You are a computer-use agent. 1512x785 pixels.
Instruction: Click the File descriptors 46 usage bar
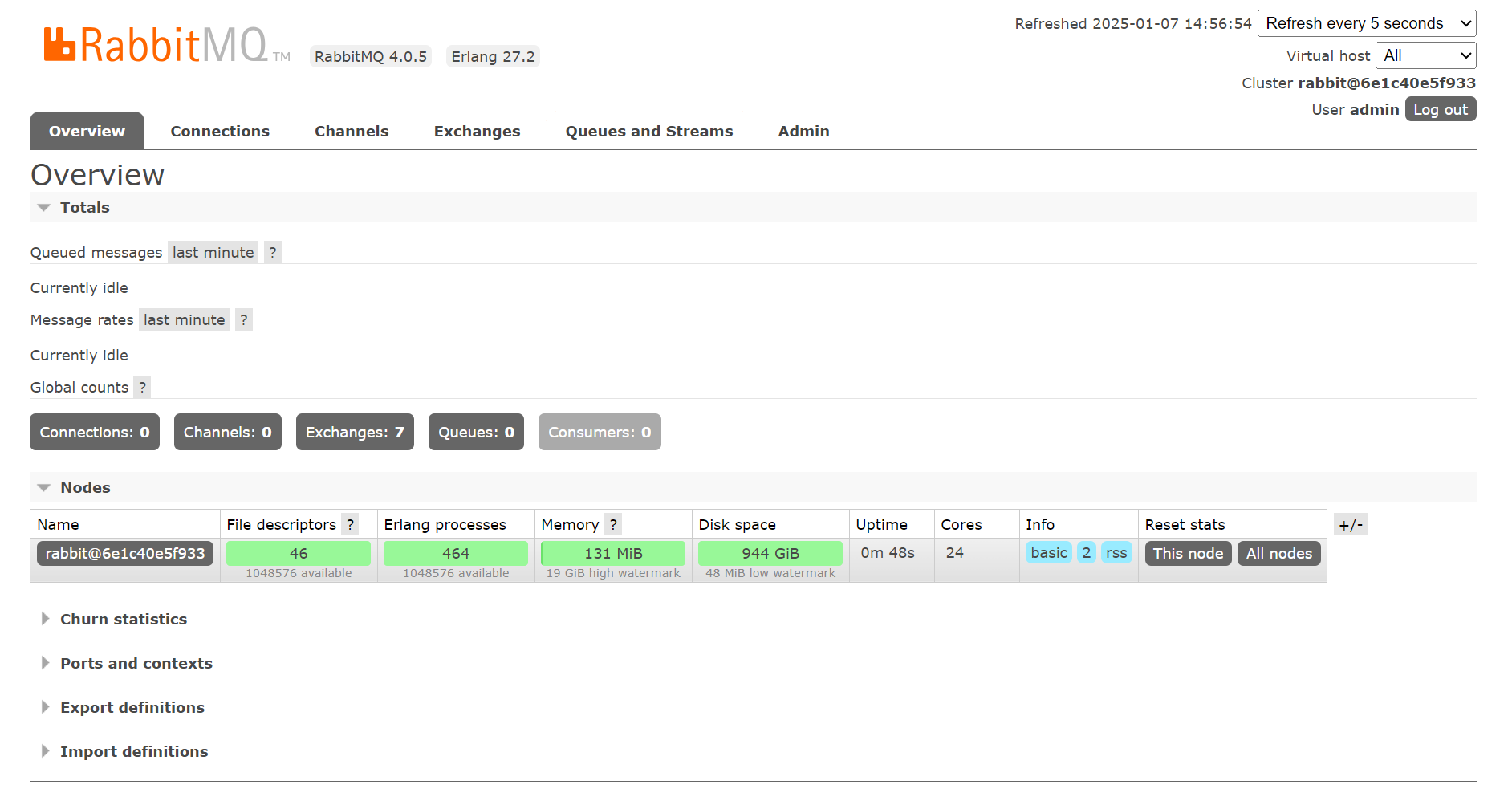point(299,553)
